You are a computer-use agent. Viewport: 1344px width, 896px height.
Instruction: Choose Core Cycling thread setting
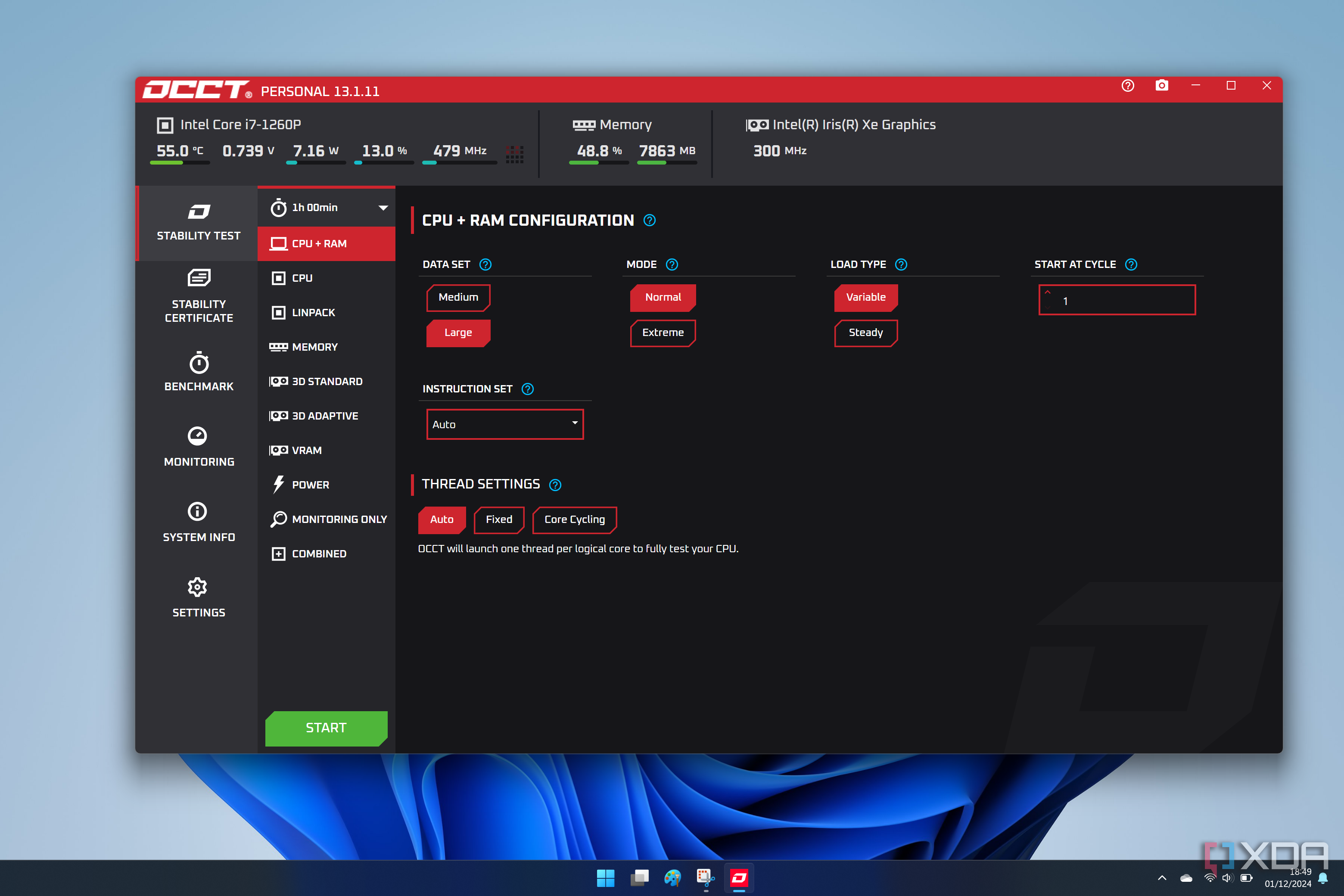point(574,520)
